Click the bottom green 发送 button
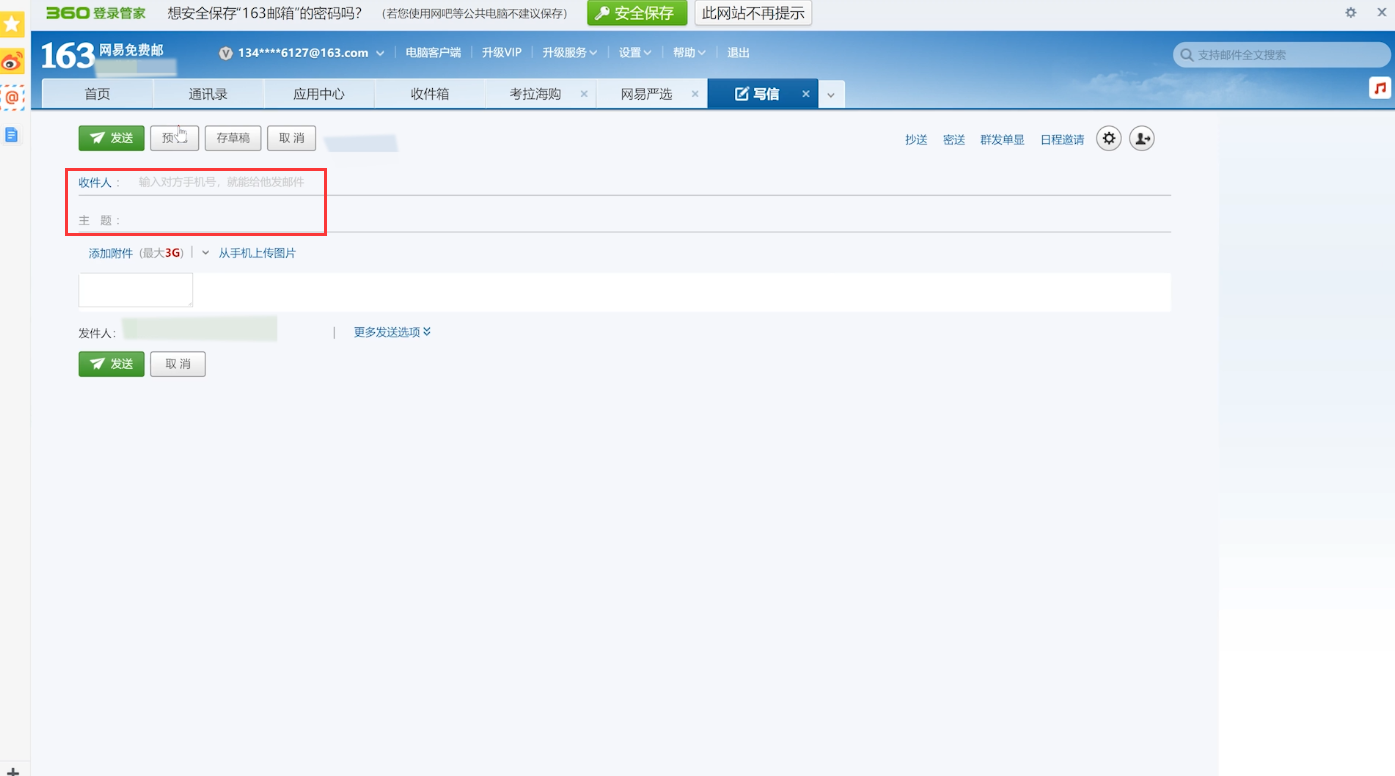The image size is (1395, 776). coord(112,364)
